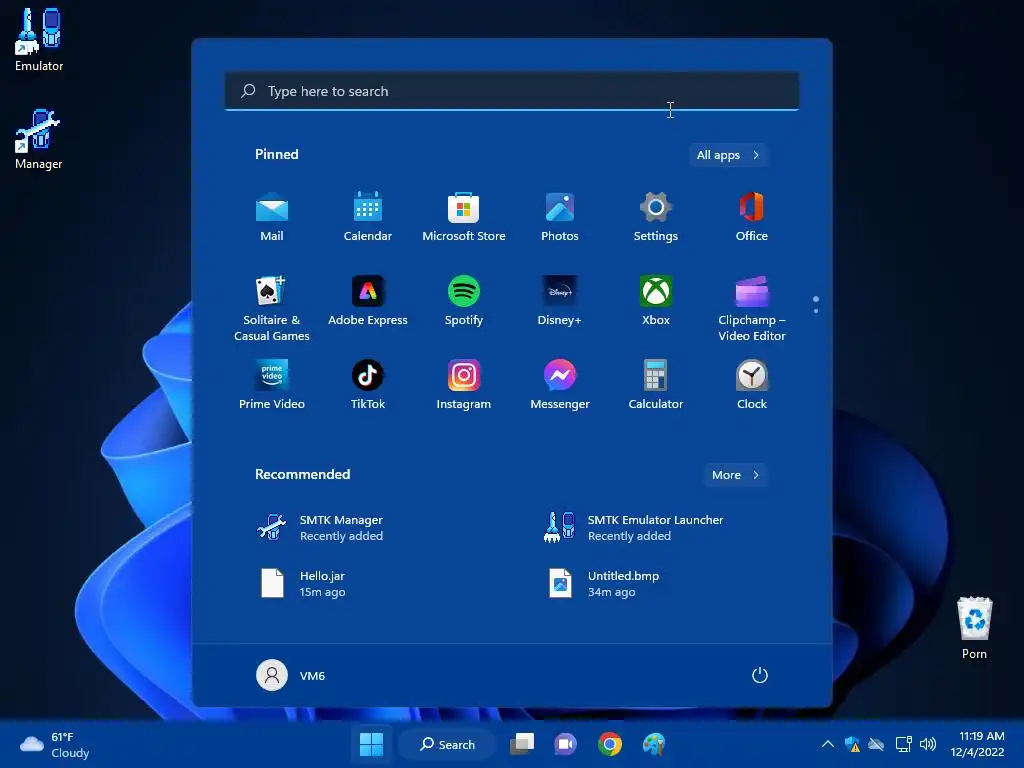Open Chat from the taskbar

pyautogui.click(x=566, y=744)
